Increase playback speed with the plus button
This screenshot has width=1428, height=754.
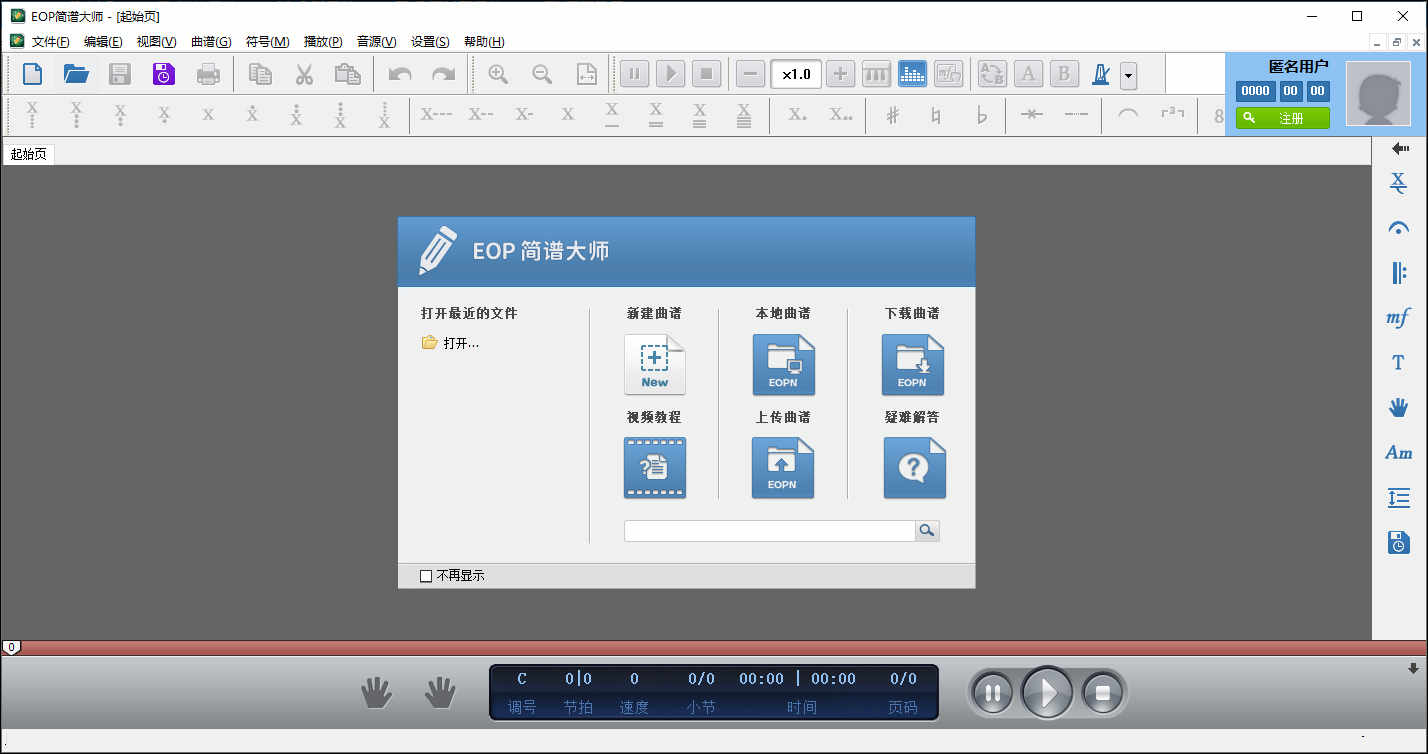840,73
